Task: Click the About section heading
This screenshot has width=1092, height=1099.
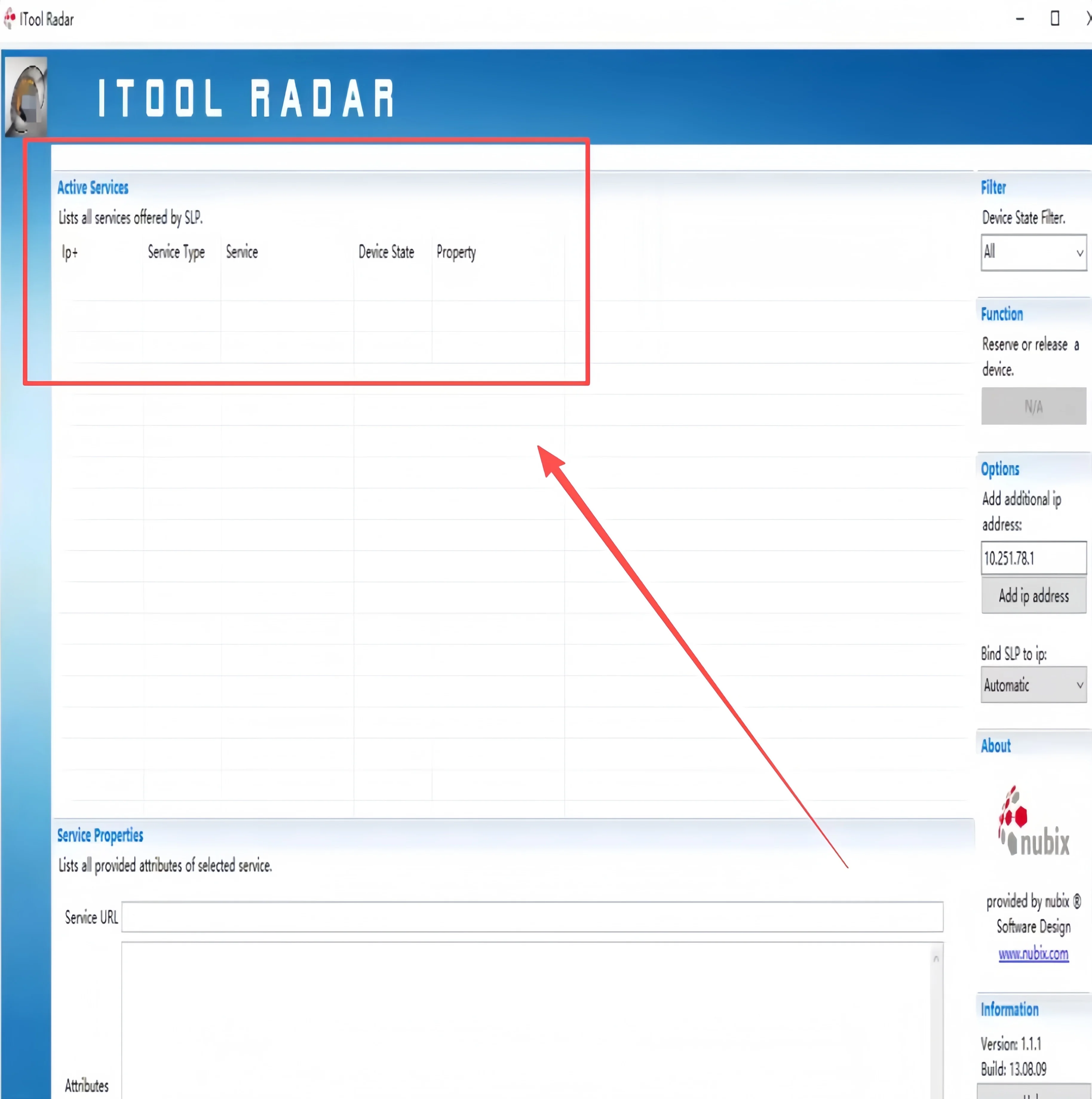Action: (995, 746)
